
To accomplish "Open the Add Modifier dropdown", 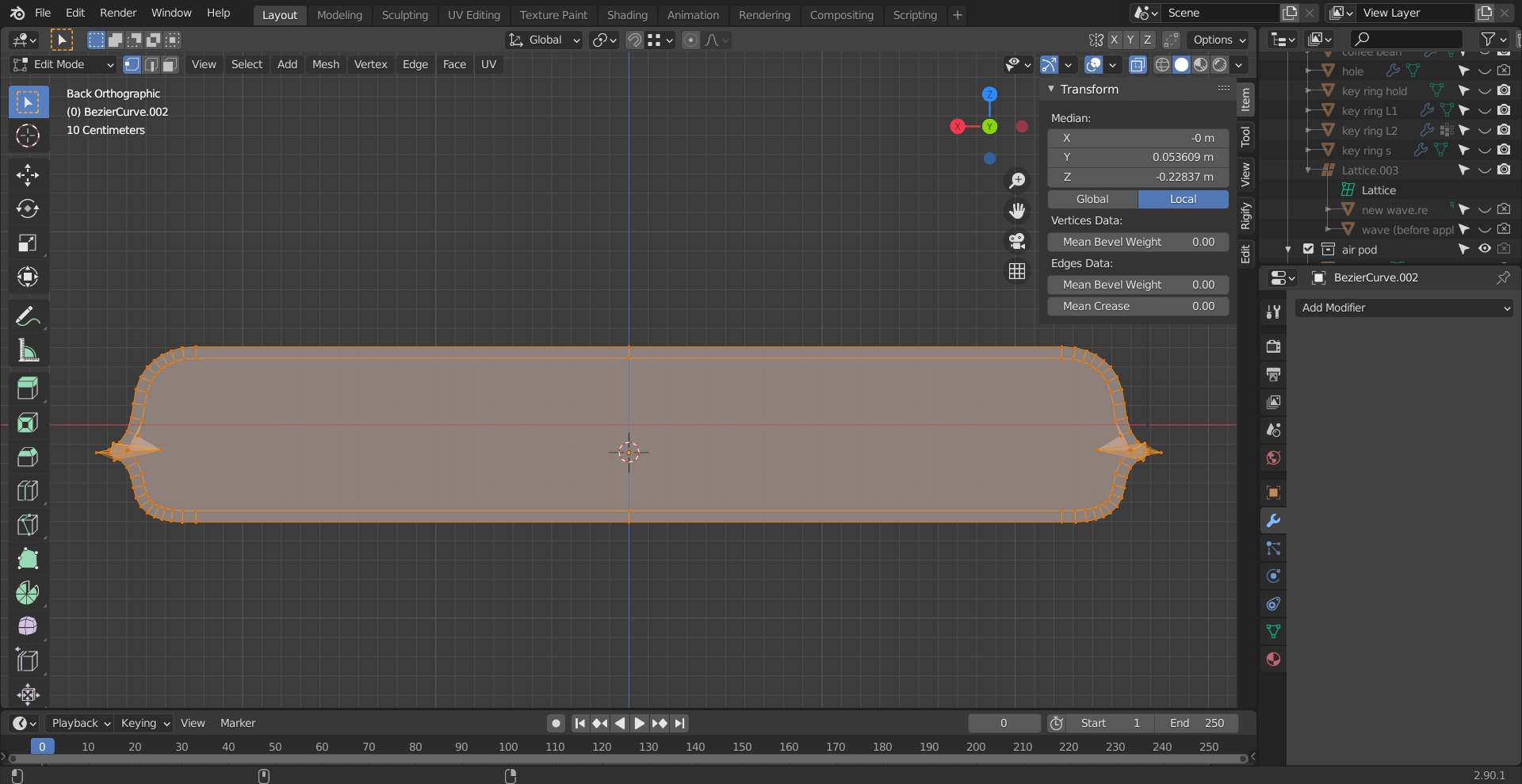I will click(x=1403, y=308).
